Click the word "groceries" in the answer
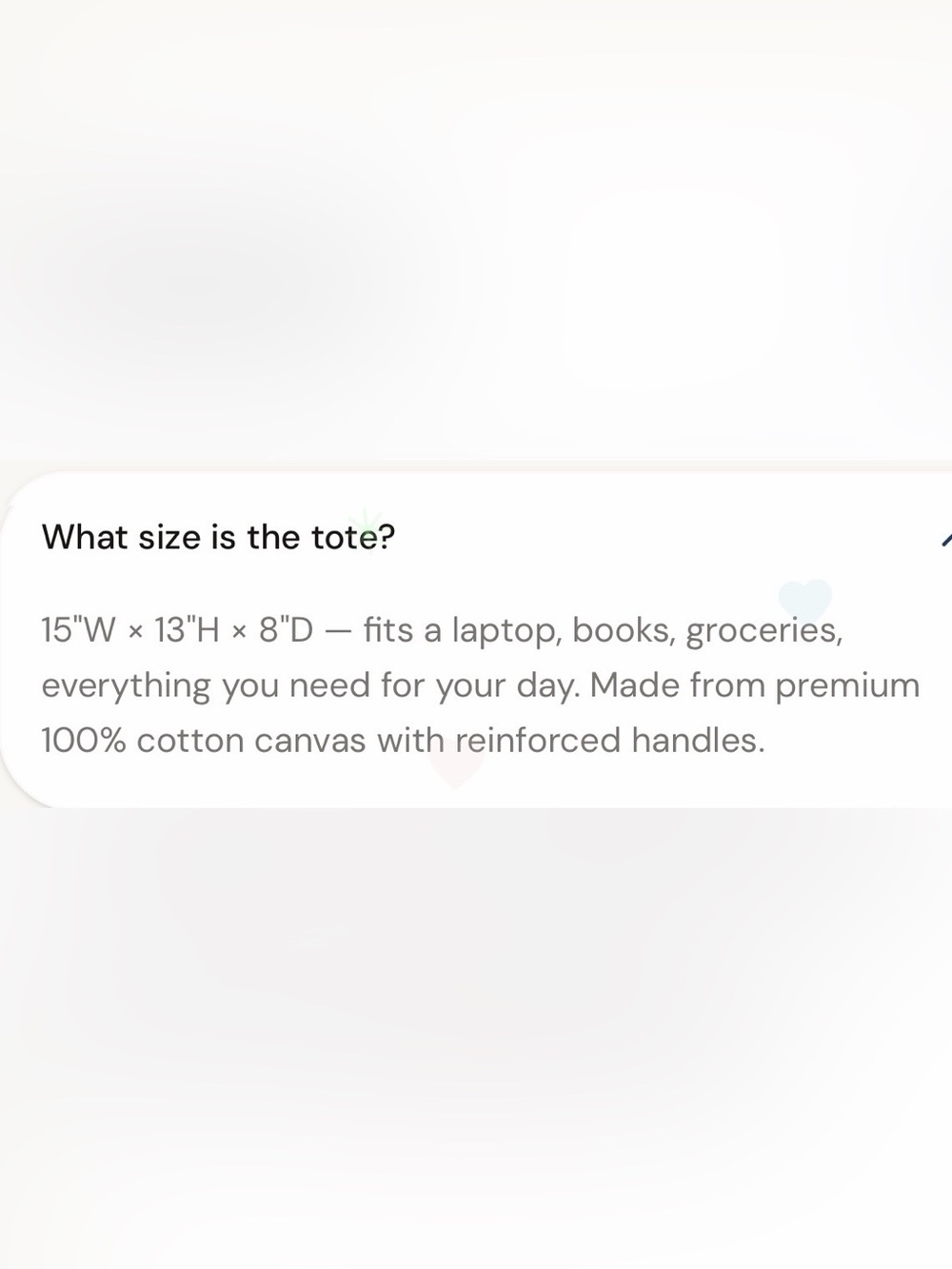 coord(764,631)
